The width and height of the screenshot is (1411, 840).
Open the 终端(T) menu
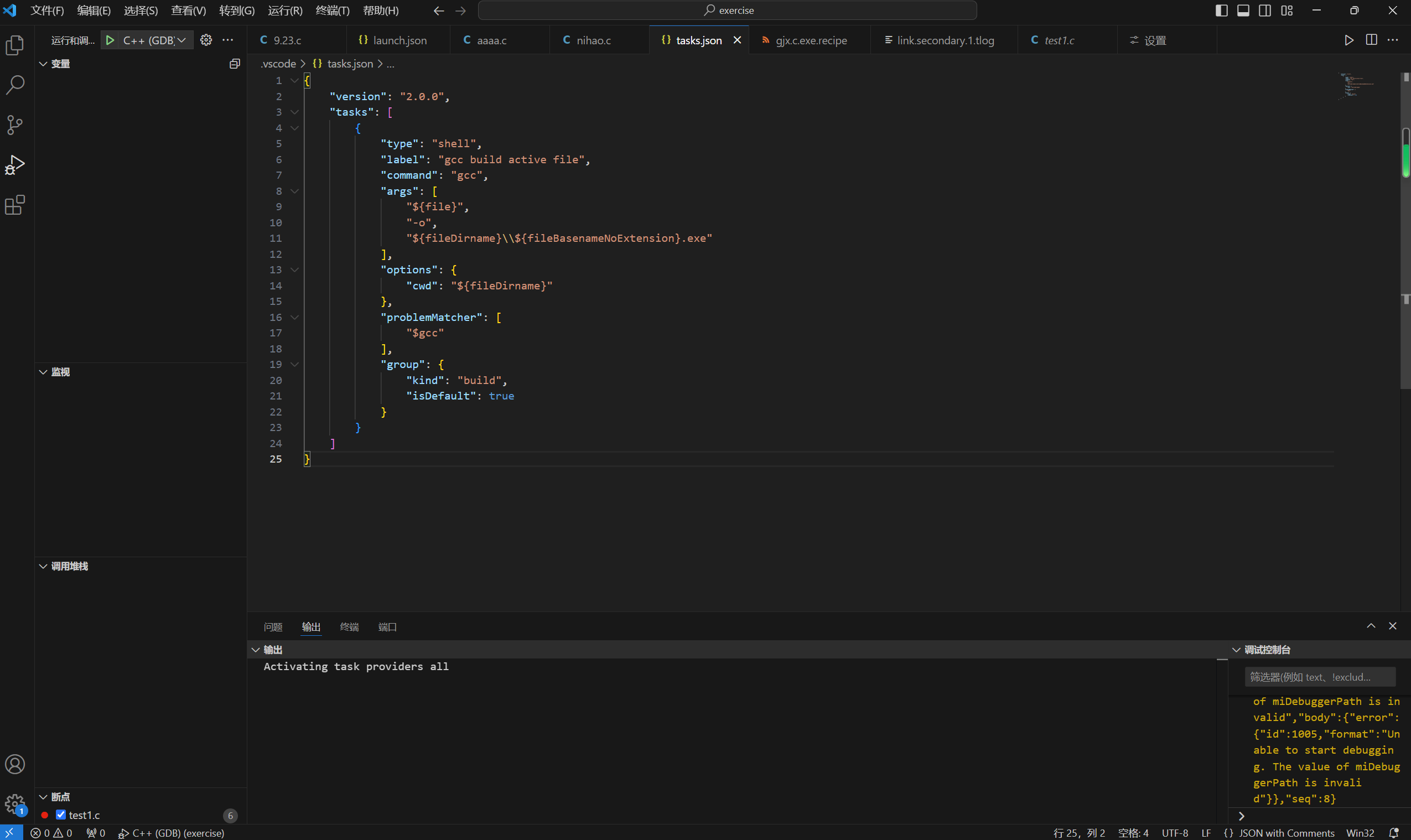(332, 10)
